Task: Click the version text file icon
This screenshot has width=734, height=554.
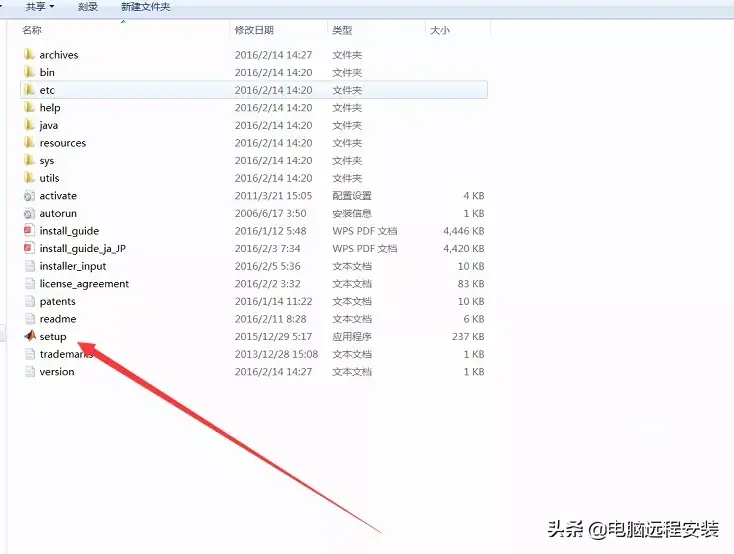Action: (29, 372)
